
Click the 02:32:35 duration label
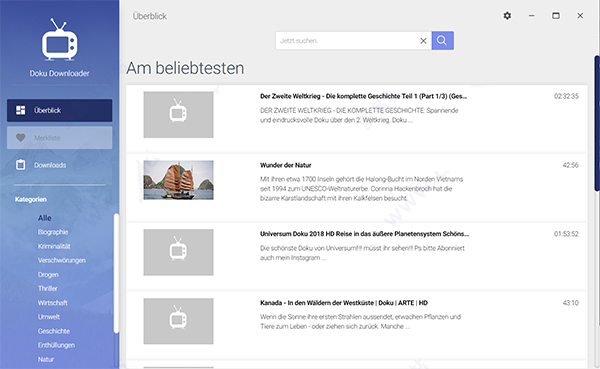(x=566, y=96)
